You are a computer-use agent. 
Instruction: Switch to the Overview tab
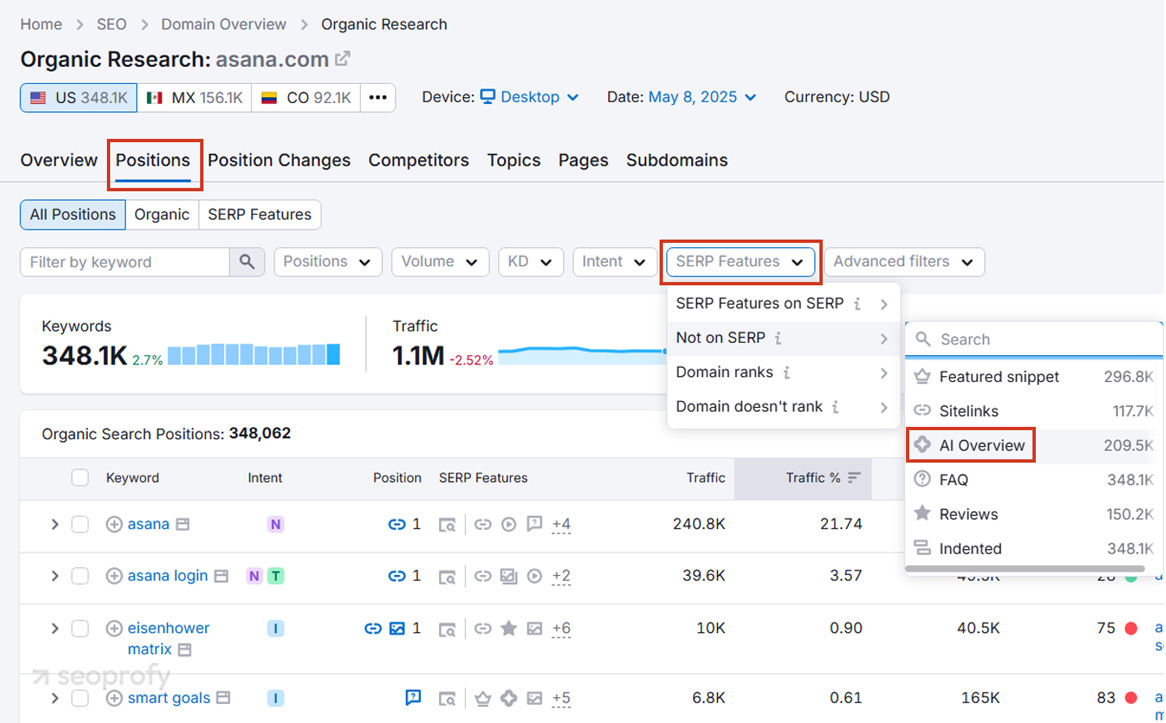[59, 160]
